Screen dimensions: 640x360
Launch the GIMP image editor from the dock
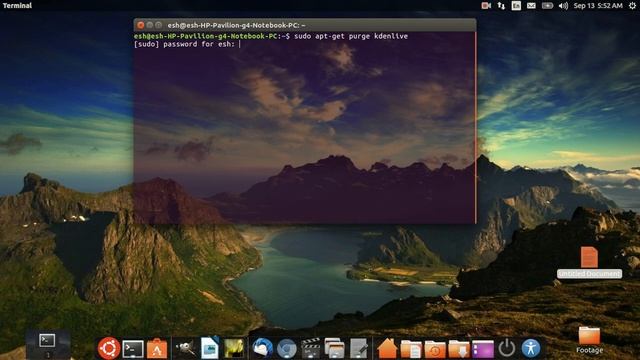tap(185, 348)
